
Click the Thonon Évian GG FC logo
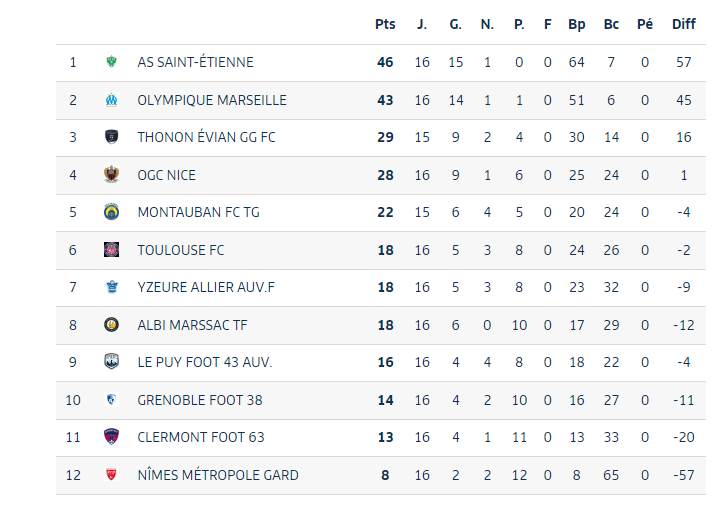111,137
